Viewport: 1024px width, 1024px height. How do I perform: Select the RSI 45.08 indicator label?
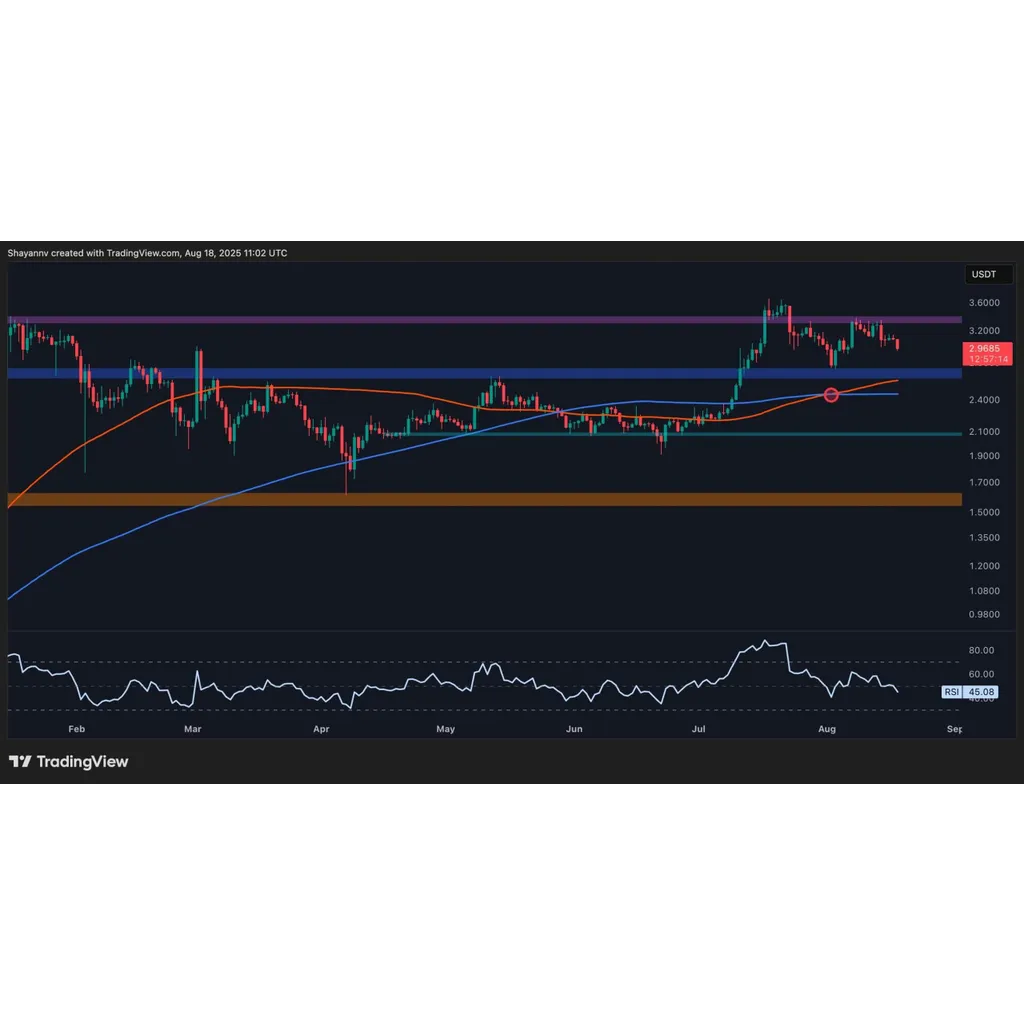coord(969,692)
